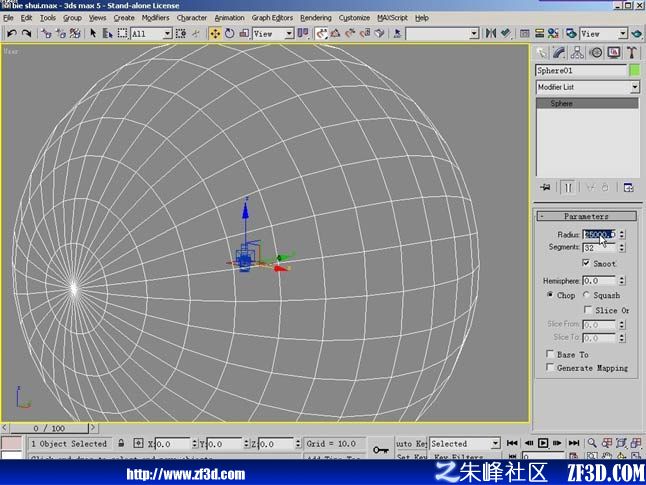Switch to the Hierarchy panel tab
Screen dimensions: 646x485
pos(577,52)
